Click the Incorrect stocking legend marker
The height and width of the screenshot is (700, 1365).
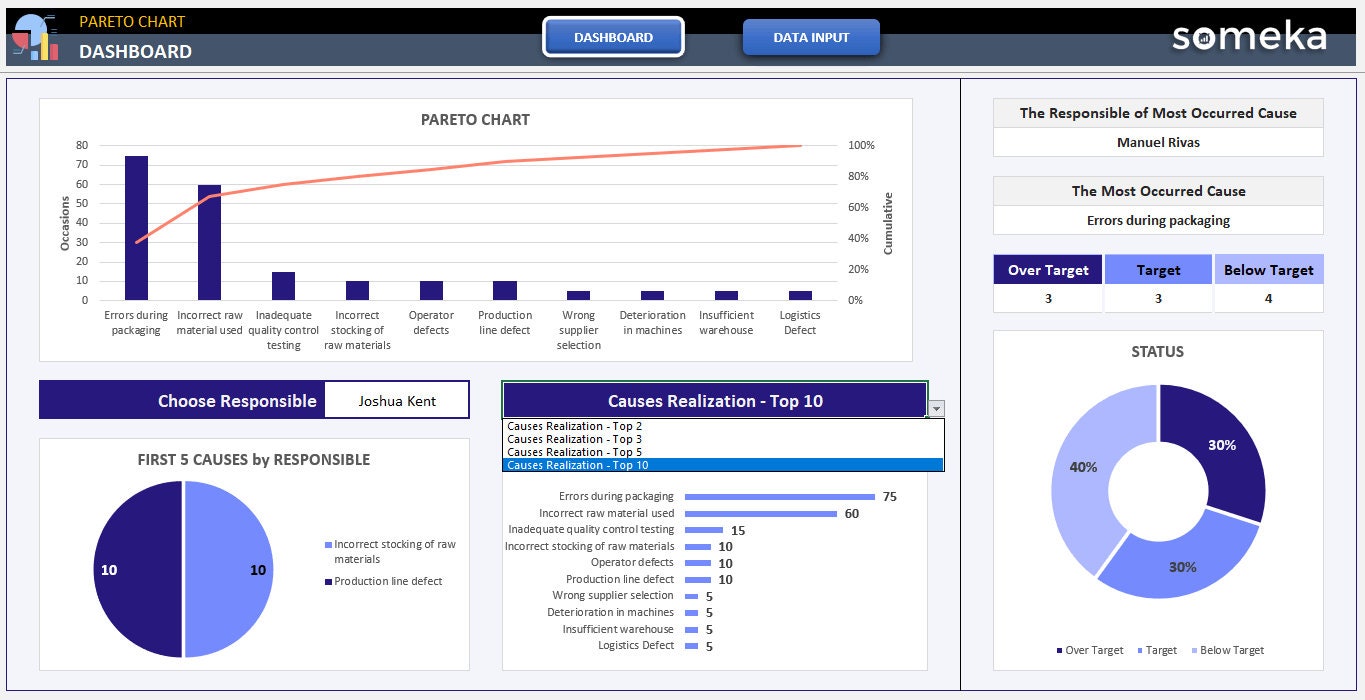[x=328, y=545]
